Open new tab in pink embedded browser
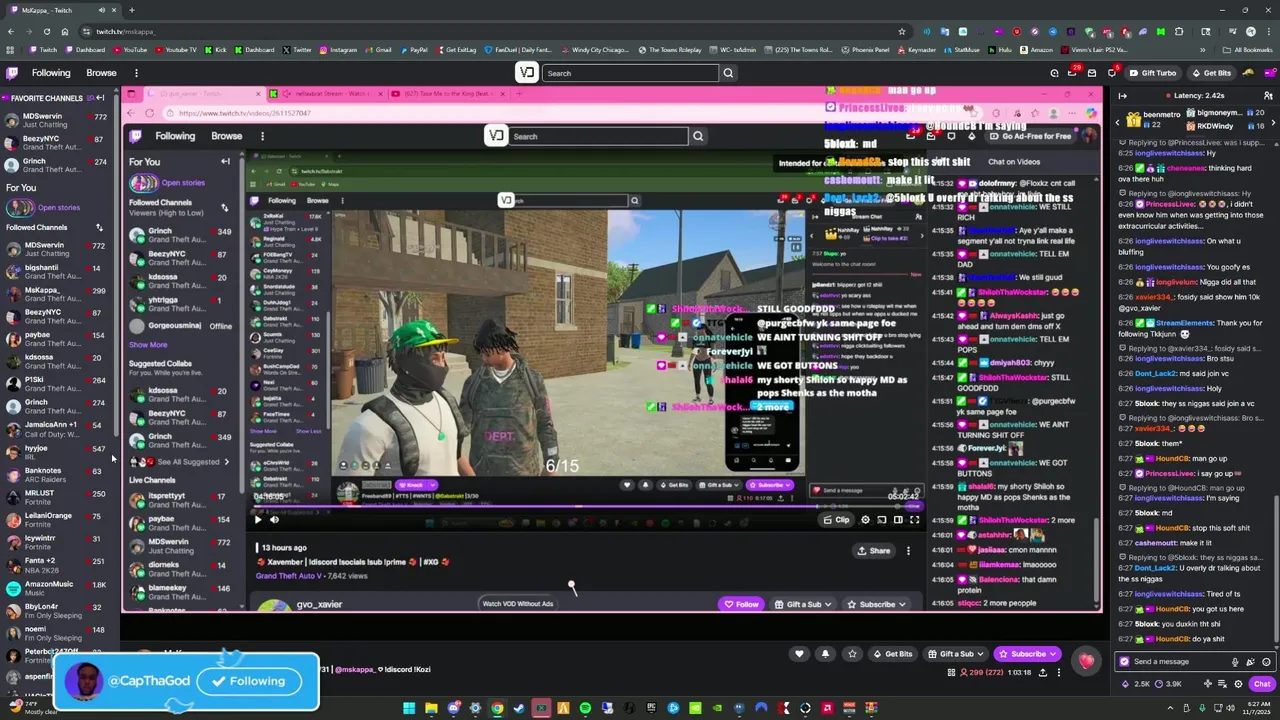The image size is (1280, 720). click(x=517, y=94)
